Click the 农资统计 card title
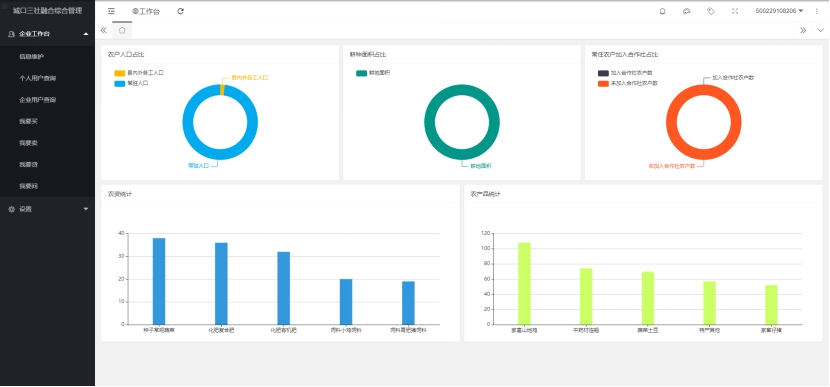Viewport: 830px width, 387px height. (x=120, y=194)
